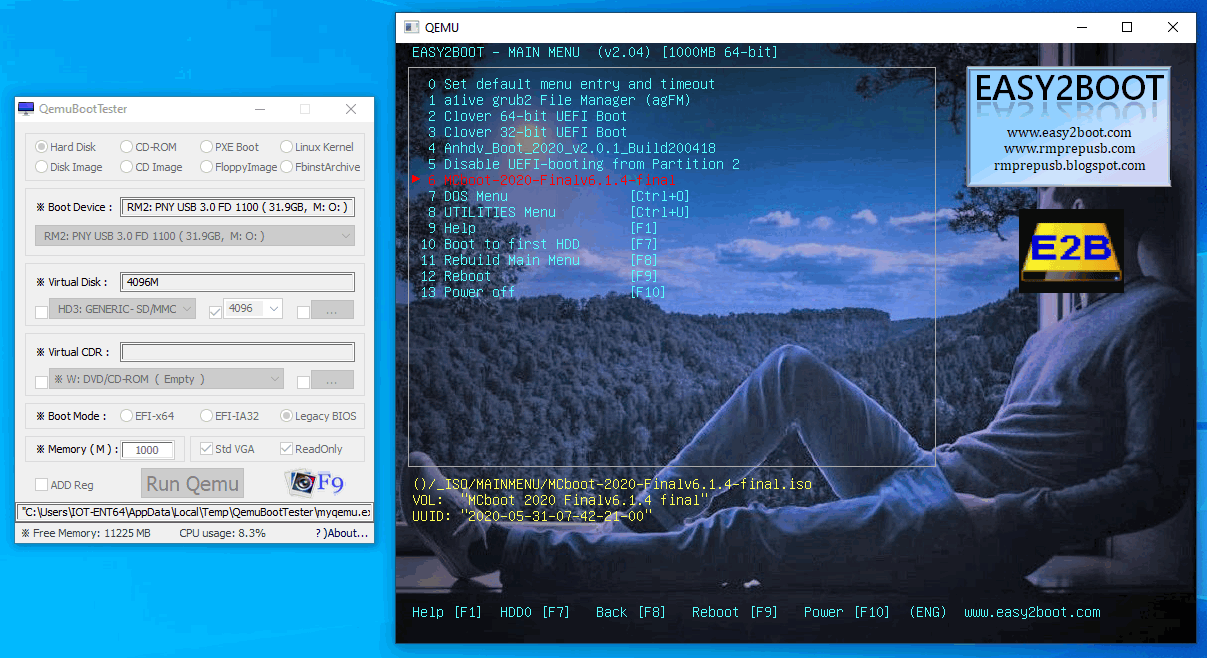This screenshot has height=658, width=1207.
Task: Click the rmprepusb.blogspot.com text in the EASY2BOOT banner
Action: click(1069, 165)
